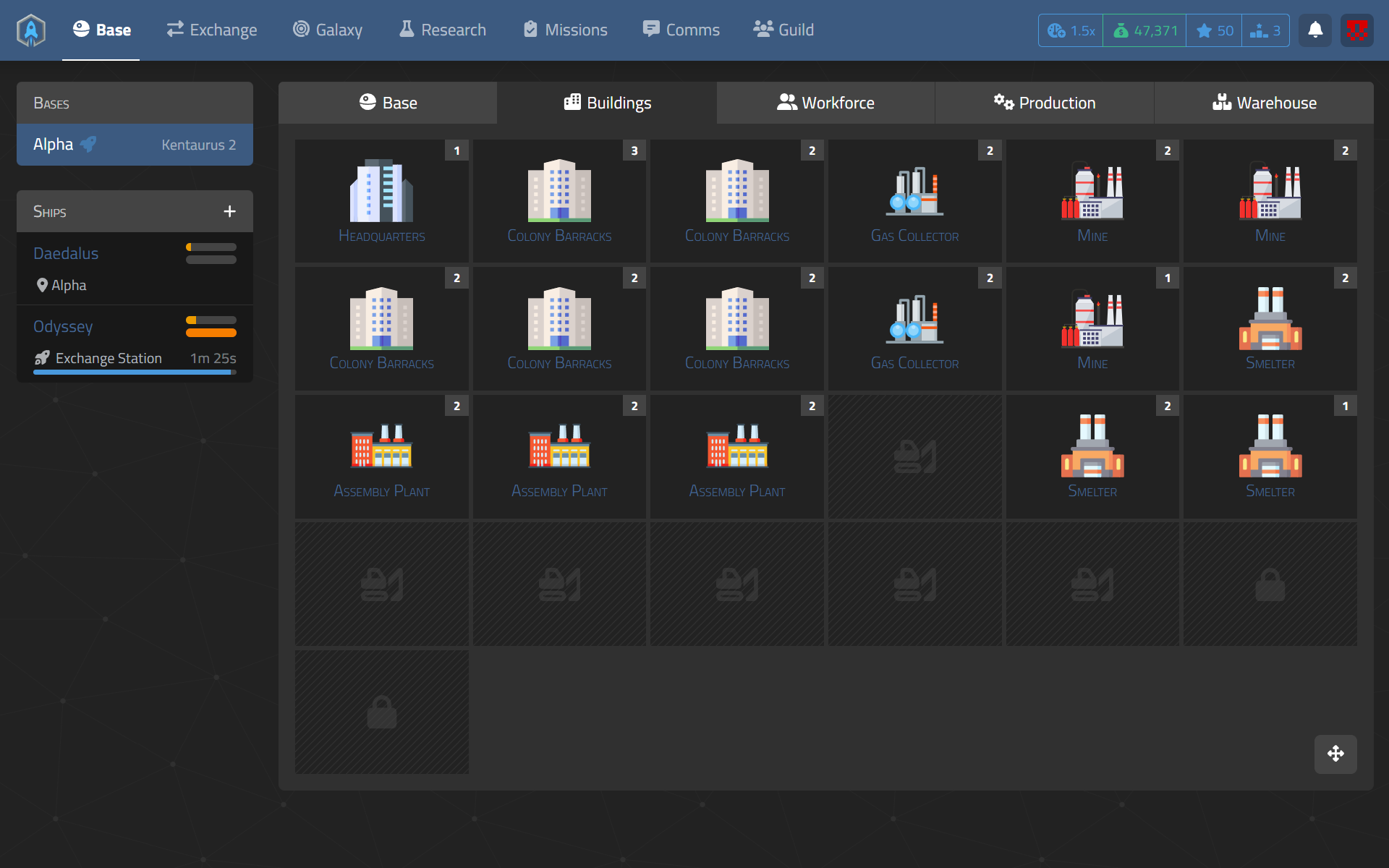Click the 47,371 credits balance
Screen dimensions: 1389x868
tap(1144, 30)
